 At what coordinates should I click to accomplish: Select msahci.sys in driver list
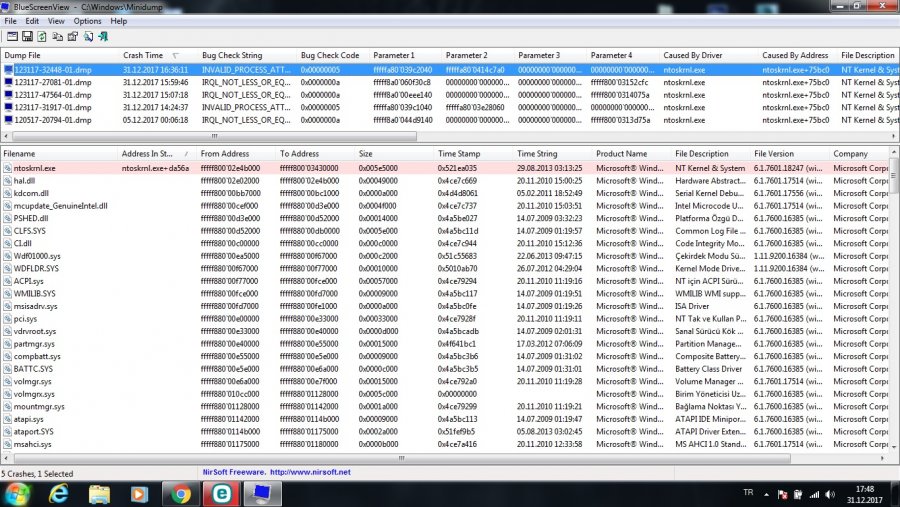(33, 444)
